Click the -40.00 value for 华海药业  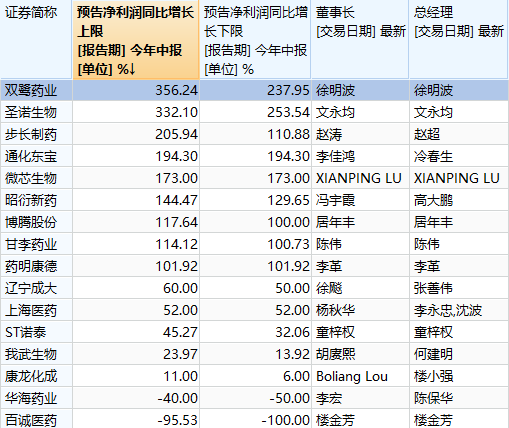pos(178,398)
